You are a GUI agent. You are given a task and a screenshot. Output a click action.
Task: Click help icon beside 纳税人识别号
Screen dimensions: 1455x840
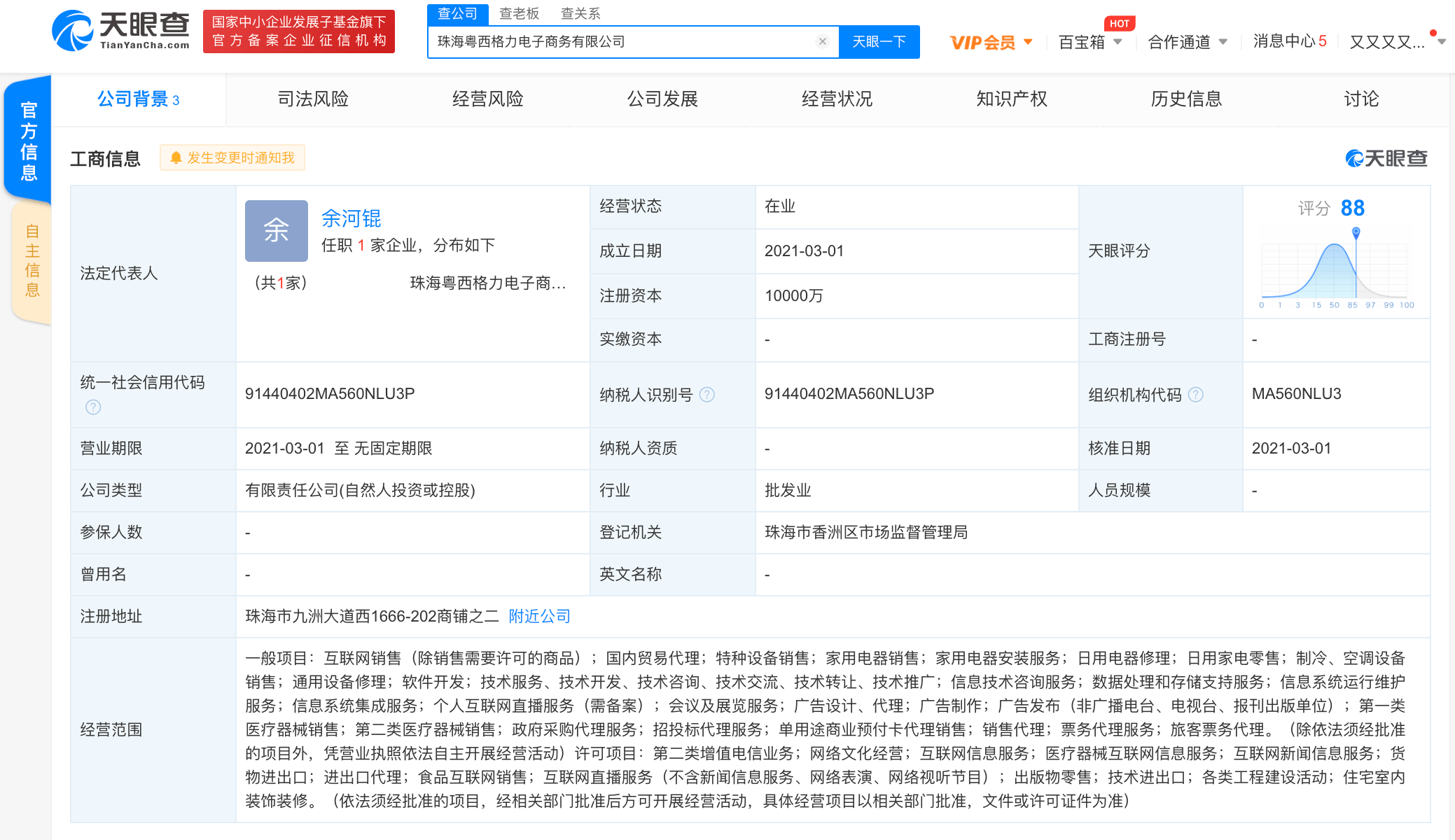click(x=707, y=395)
